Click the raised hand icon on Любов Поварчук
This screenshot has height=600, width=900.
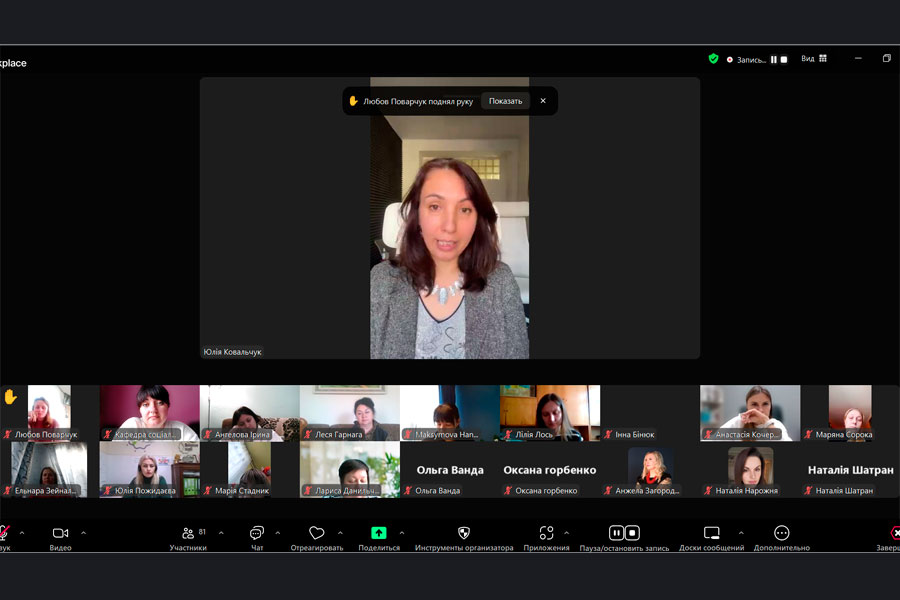point(10,397)
